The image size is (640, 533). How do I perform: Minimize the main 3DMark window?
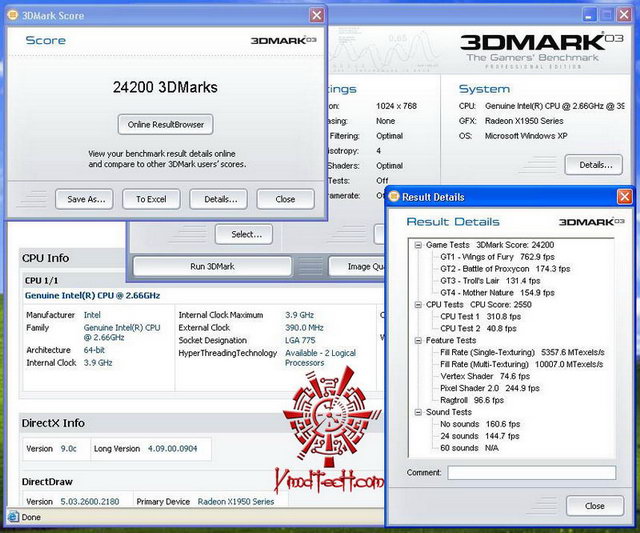coord(588,15)
